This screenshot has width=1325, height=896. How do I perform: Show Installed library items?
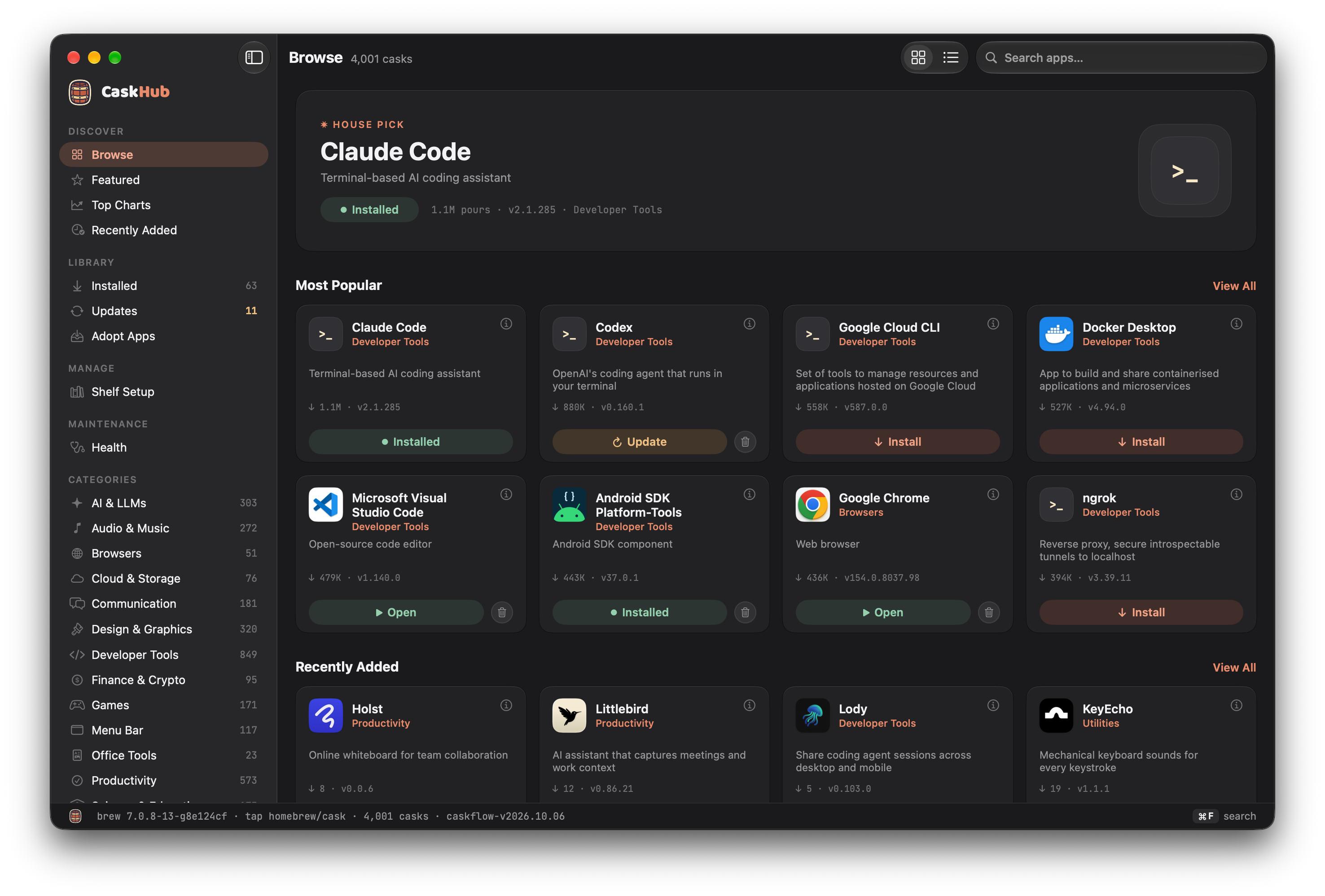pos(164,286)
